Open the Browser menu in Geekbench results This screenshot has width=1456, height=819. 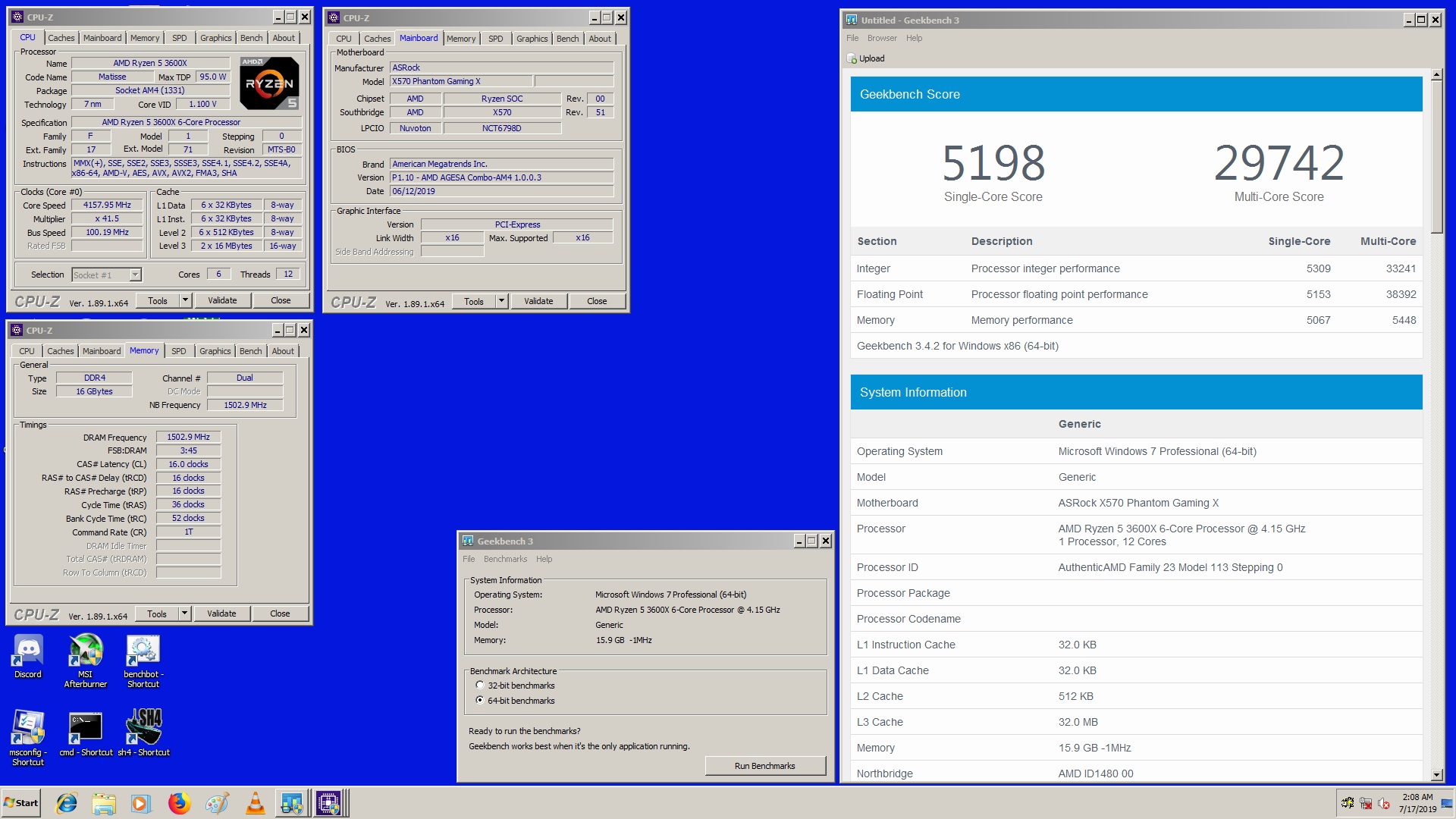click(882, 38)
